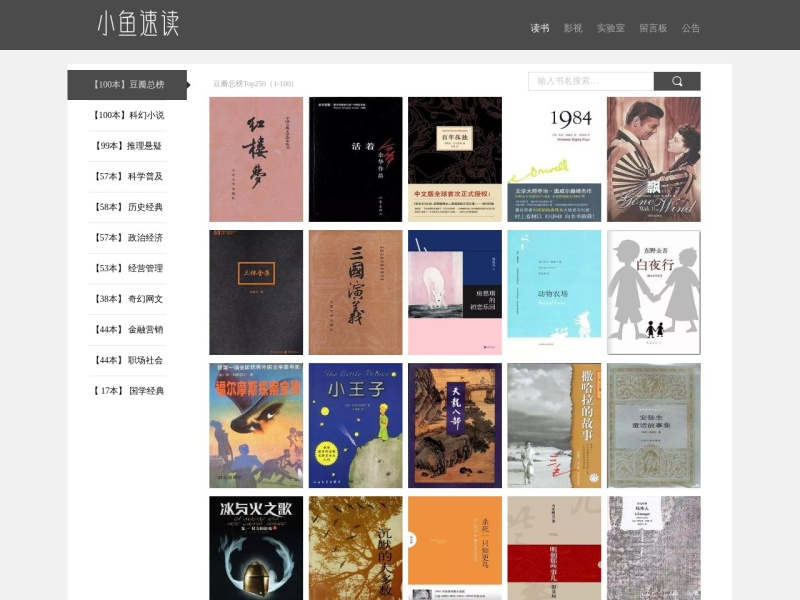Select the active 【100本】豆瓣总榜 tab
This screenshot has height=600, width=800.
pyautogui.click(x=128, y=85)
